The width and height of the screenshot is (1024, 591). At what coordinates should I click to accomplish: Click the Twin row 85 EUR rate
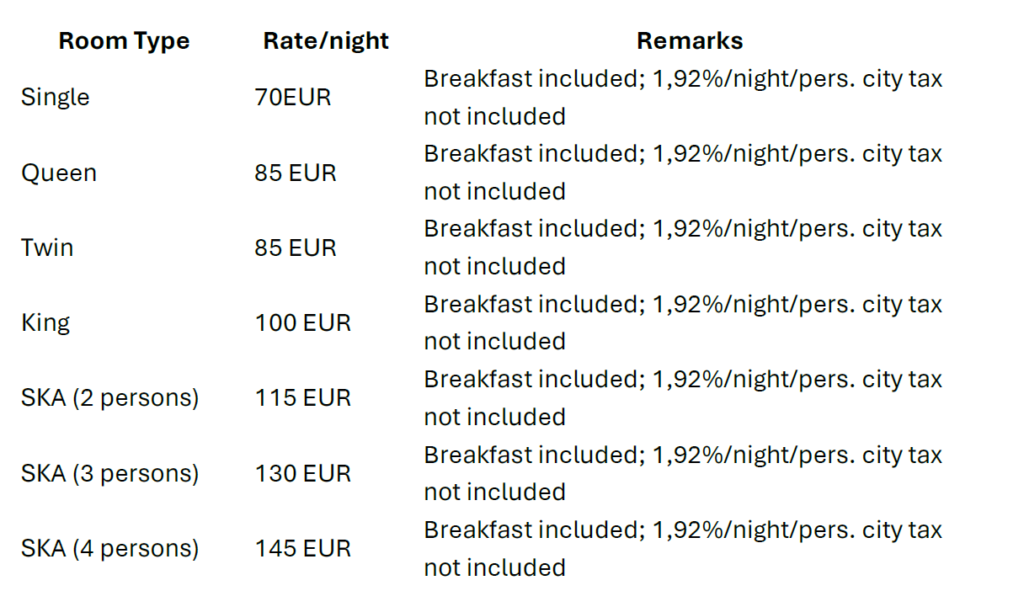click(x=295, y=248)
